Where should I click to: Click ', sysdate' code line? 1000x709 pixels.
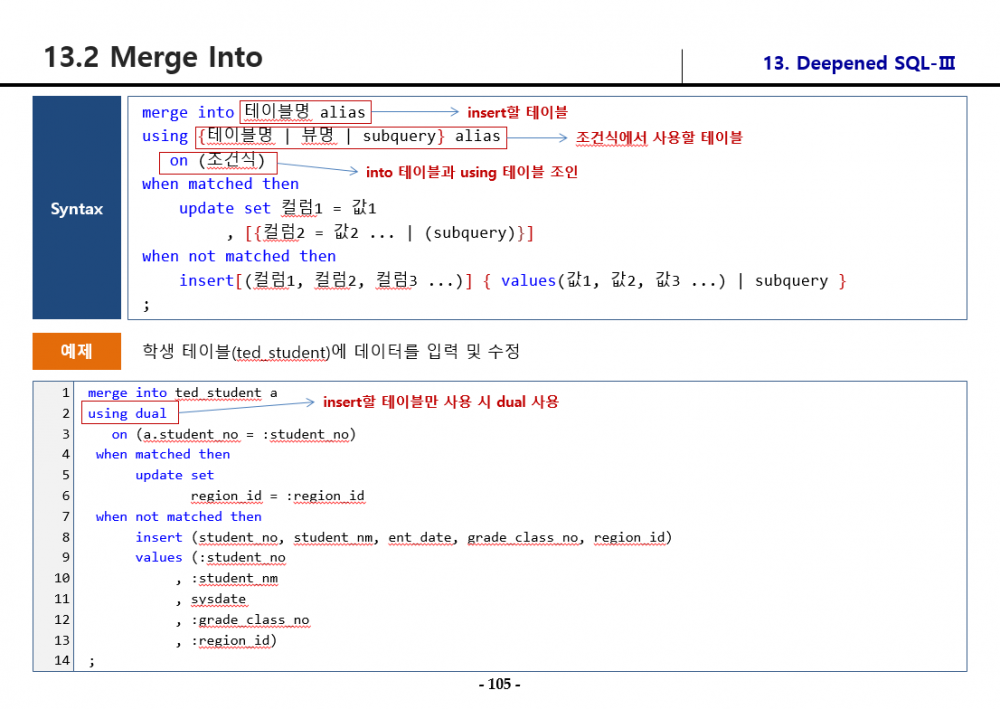pyautogui.click(x=210, y=599)
